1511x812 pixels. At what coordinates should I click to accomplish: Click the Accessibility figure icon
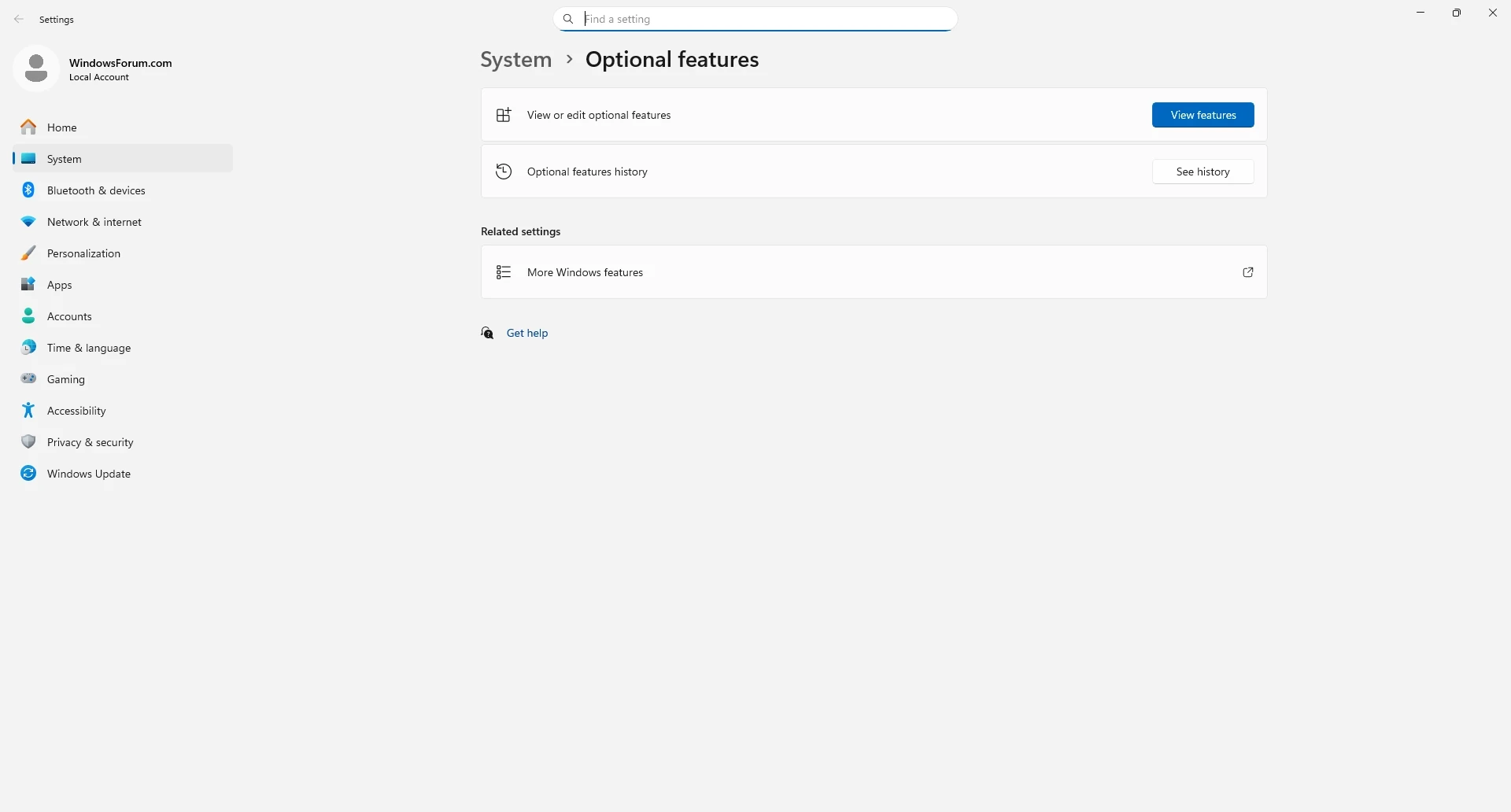28,410
